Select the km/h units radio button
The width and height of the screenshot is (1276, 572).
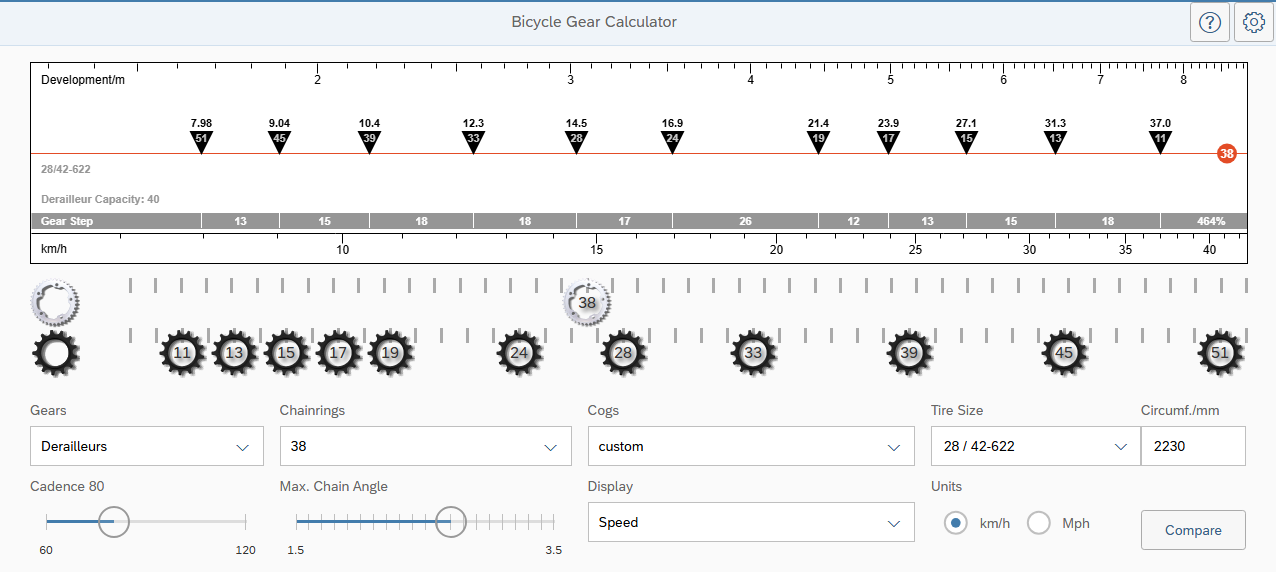[956, 523]
